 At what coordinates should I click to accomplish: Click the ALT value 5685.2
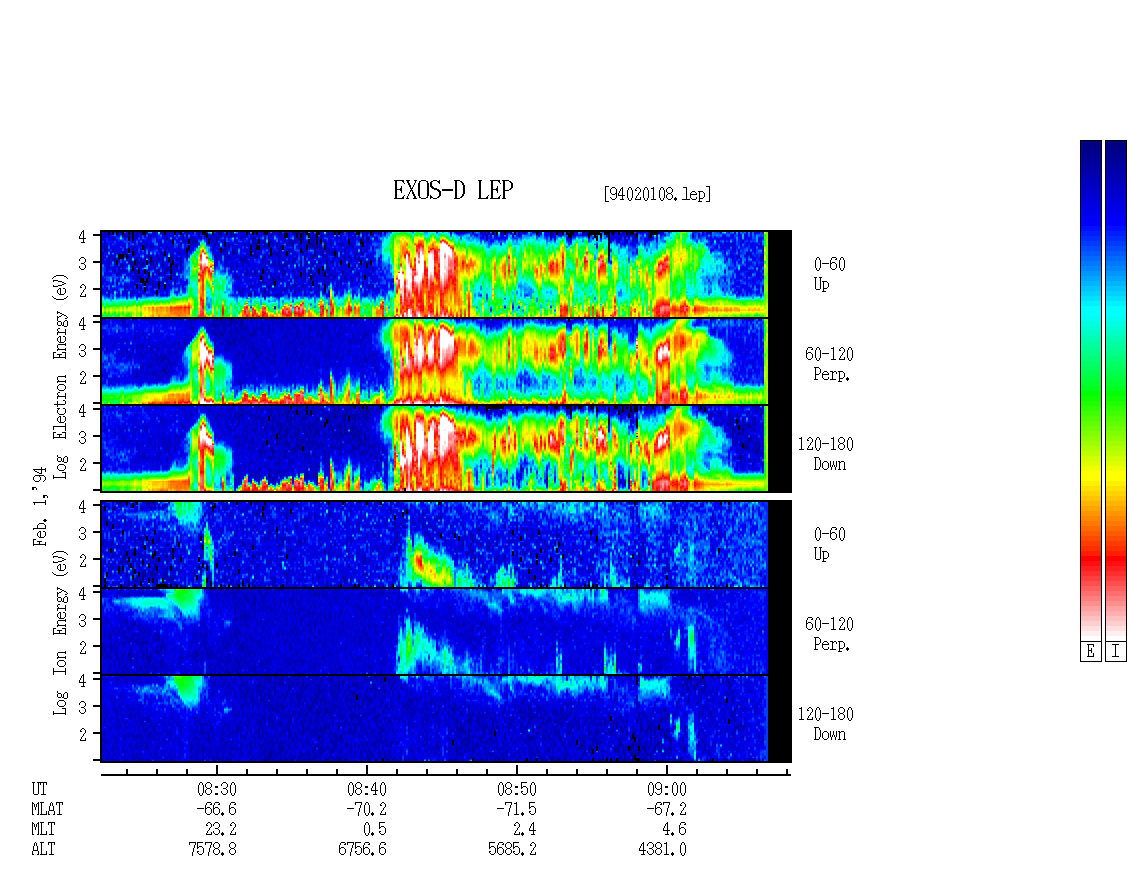(x=512, y=850)
